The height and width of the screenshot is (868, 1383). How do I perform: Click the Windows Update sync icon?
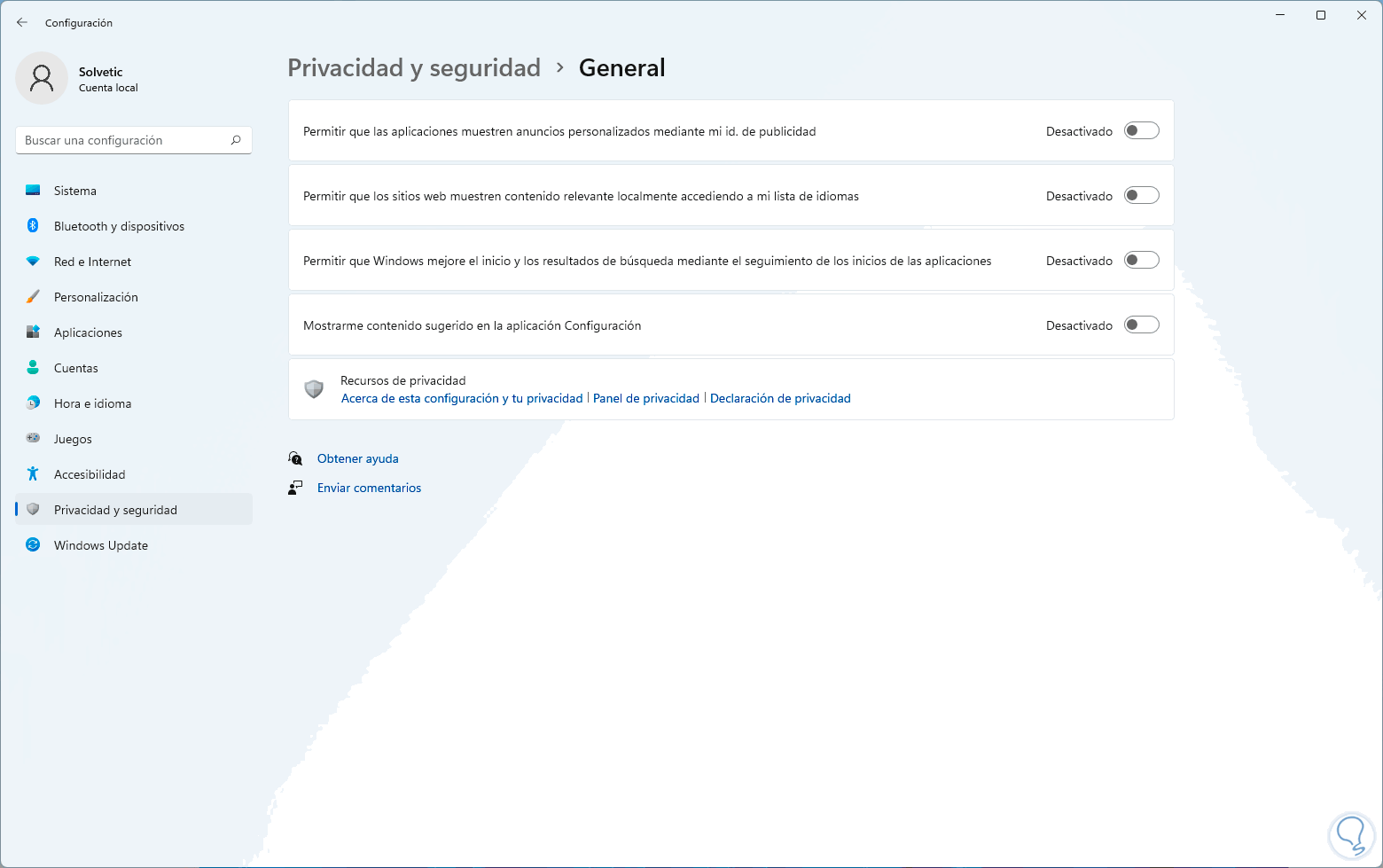pos(33,545)
